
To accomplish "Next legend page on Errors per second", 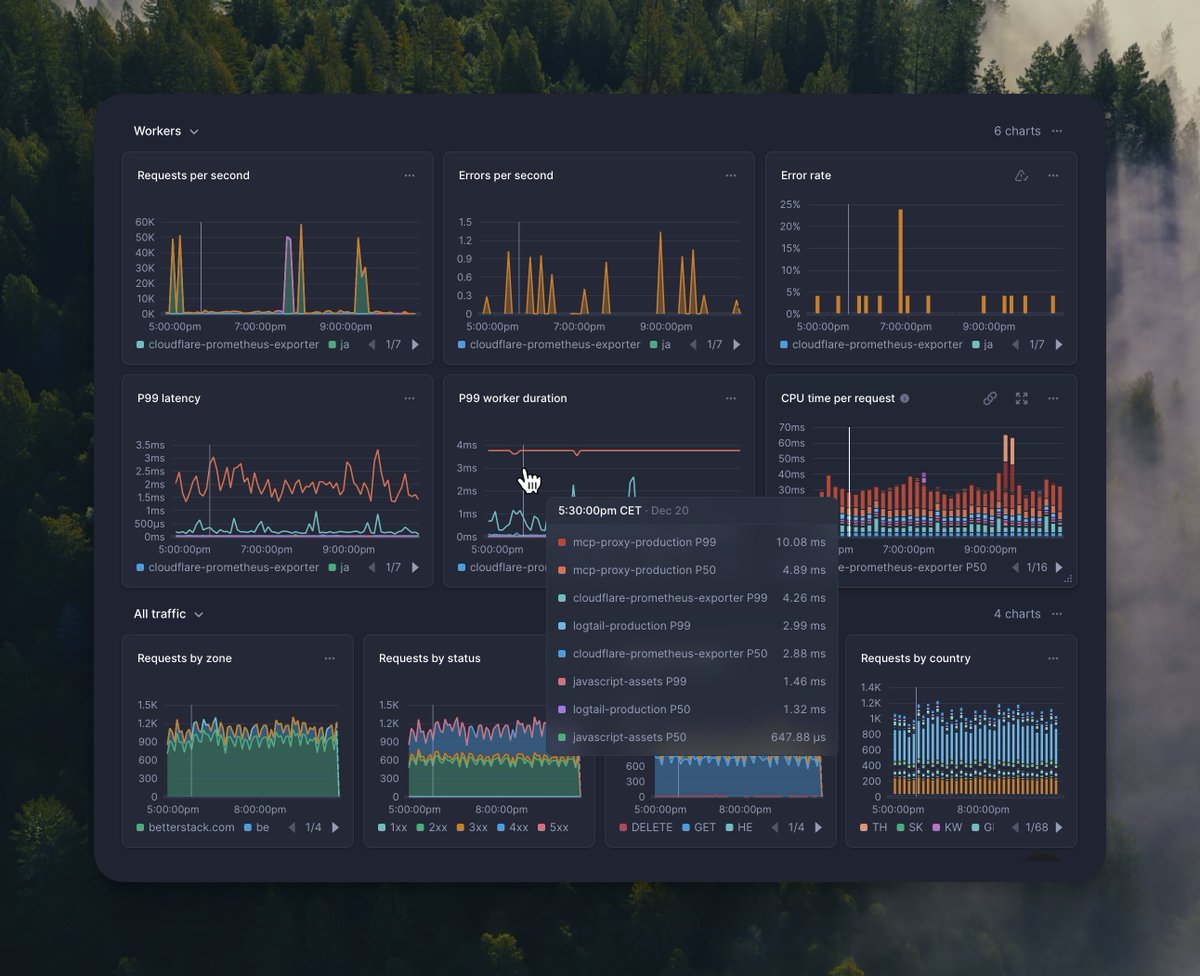I will pyautogui.click(x=737, y=344).
